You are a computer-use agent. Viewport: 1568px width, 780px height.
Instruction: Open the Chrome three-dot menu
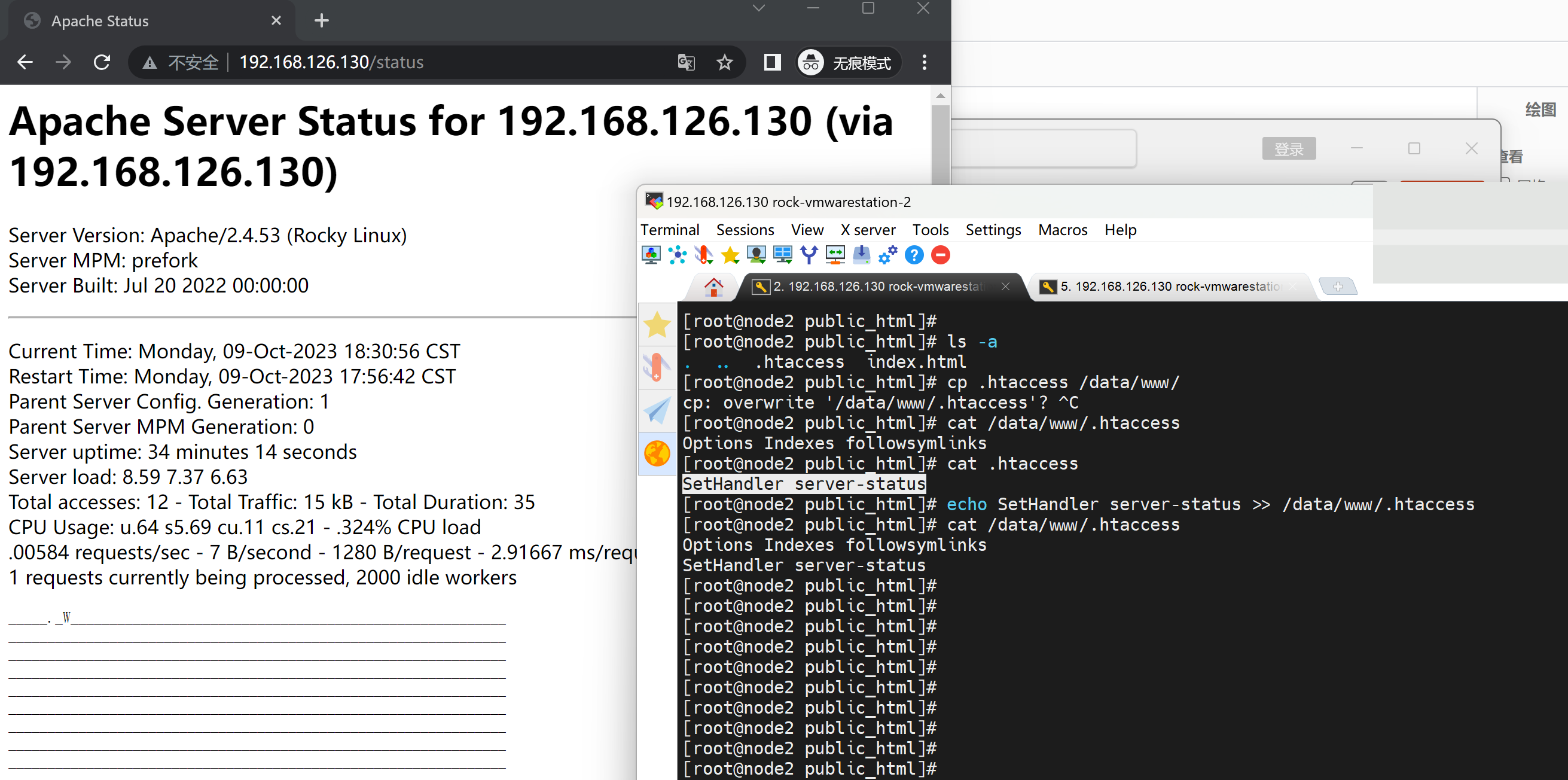pyautogui.click(x=924, y=62)
